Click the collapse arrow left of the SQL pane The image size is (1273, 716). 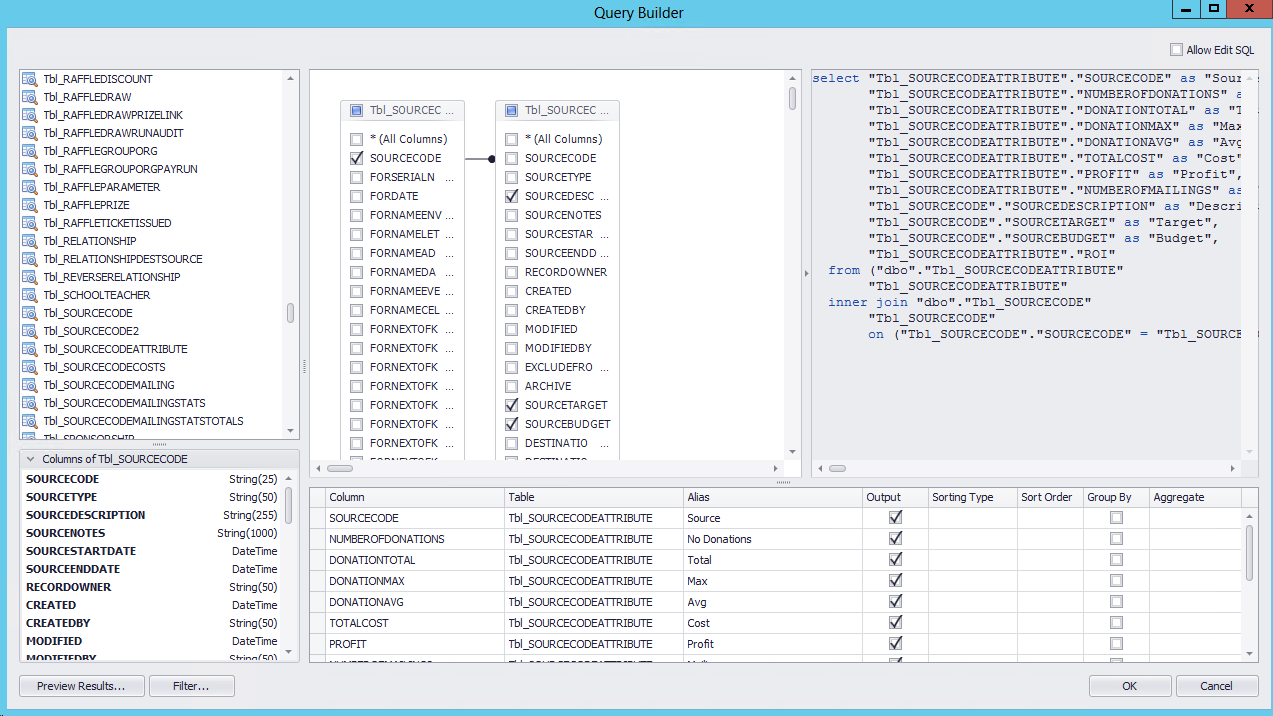click(806, 273)
